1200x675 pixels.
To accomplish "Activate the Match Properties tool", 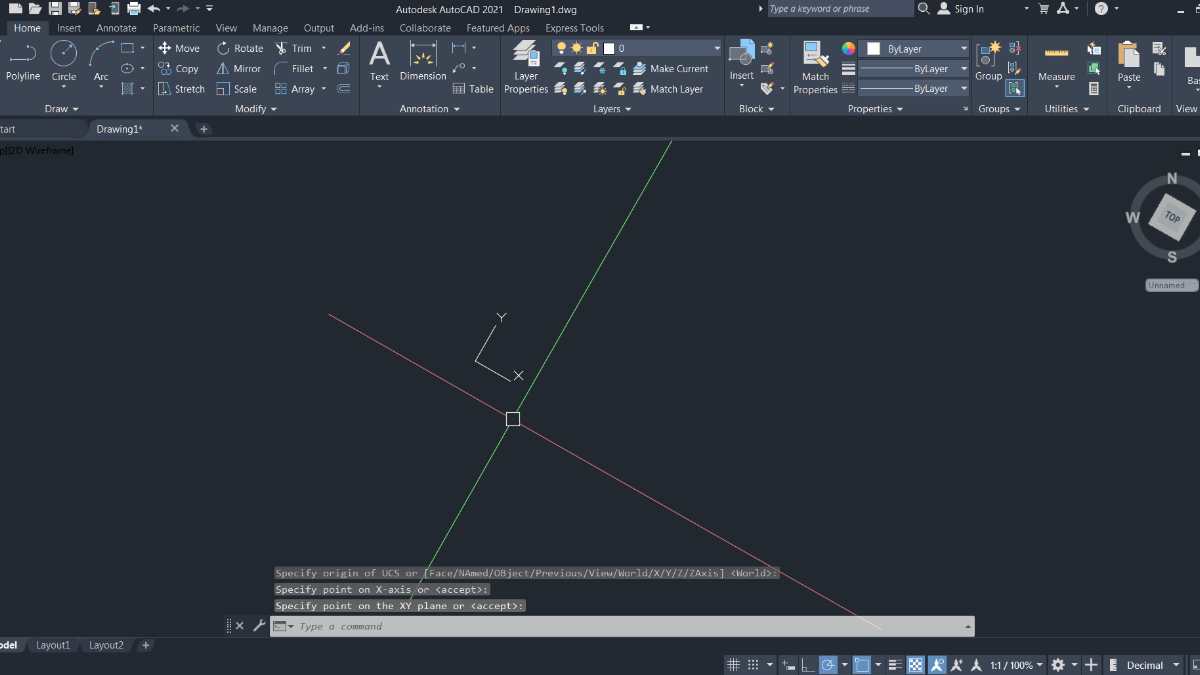I will point(815,68).
